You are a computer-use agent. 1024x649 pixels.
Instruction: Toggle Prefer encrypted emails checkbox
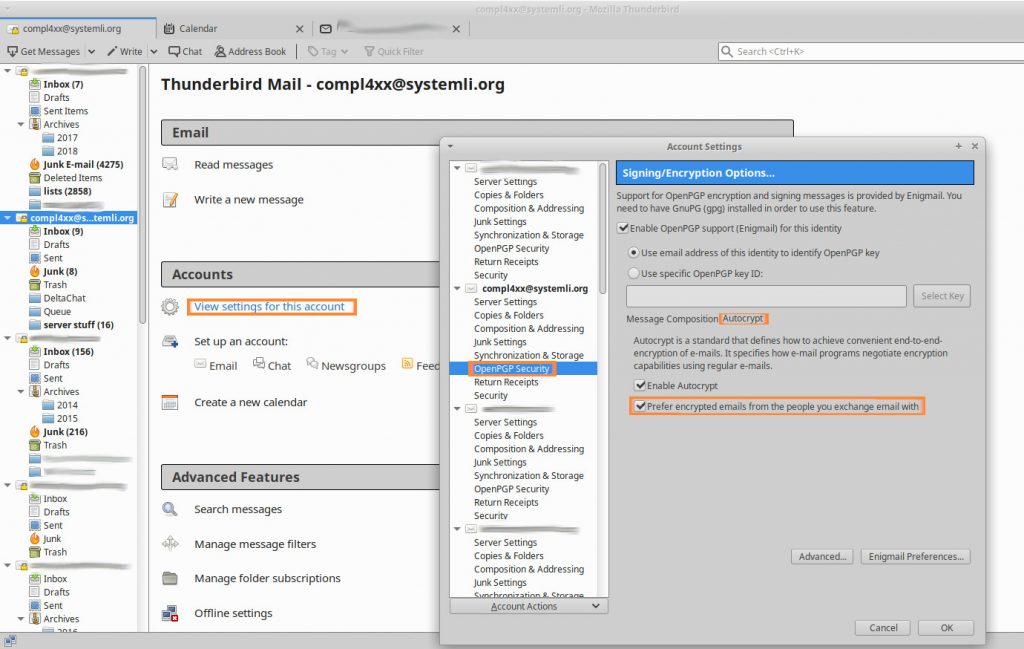[640, 406]
